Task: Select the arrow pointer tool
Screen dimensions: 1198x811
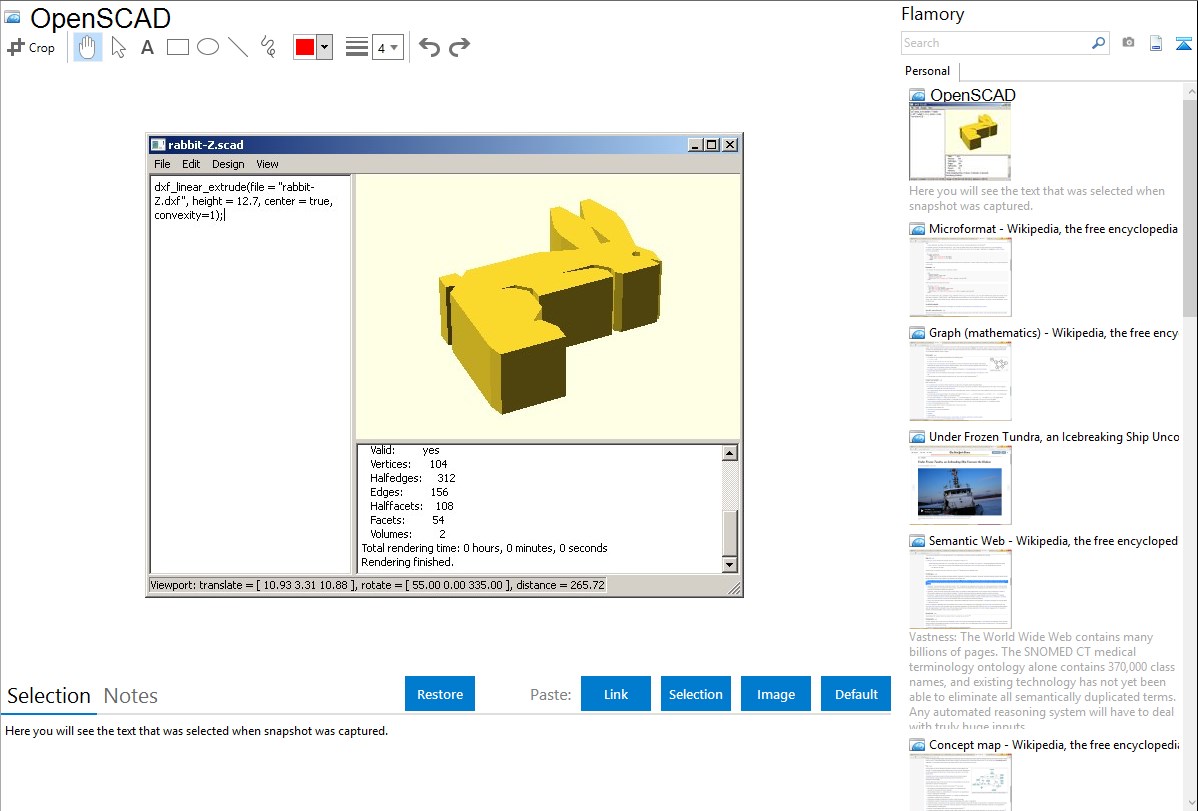Action: click(x=118, y=47)
